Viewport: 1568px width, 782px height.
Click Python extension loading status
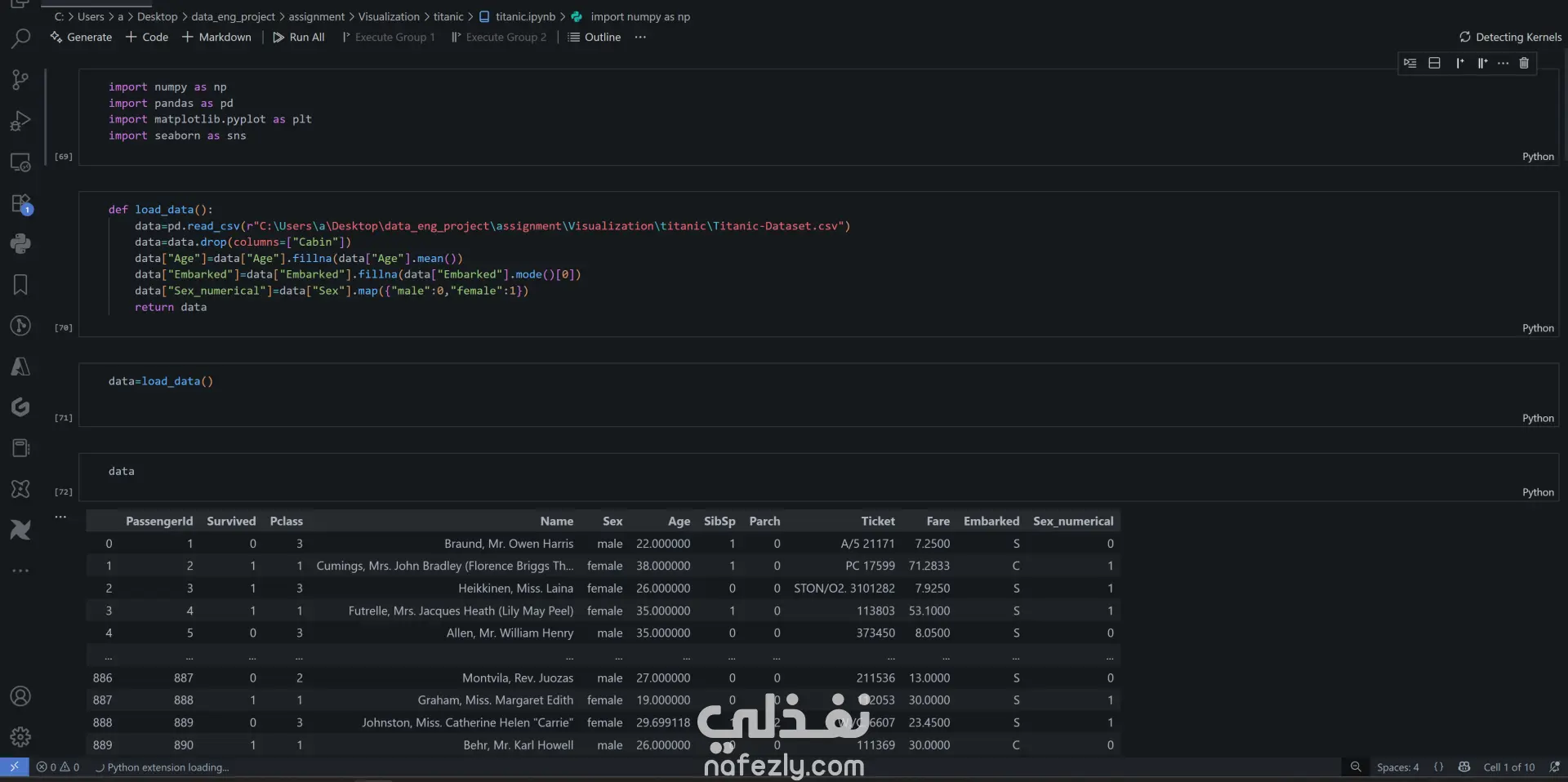coord(162,766)
